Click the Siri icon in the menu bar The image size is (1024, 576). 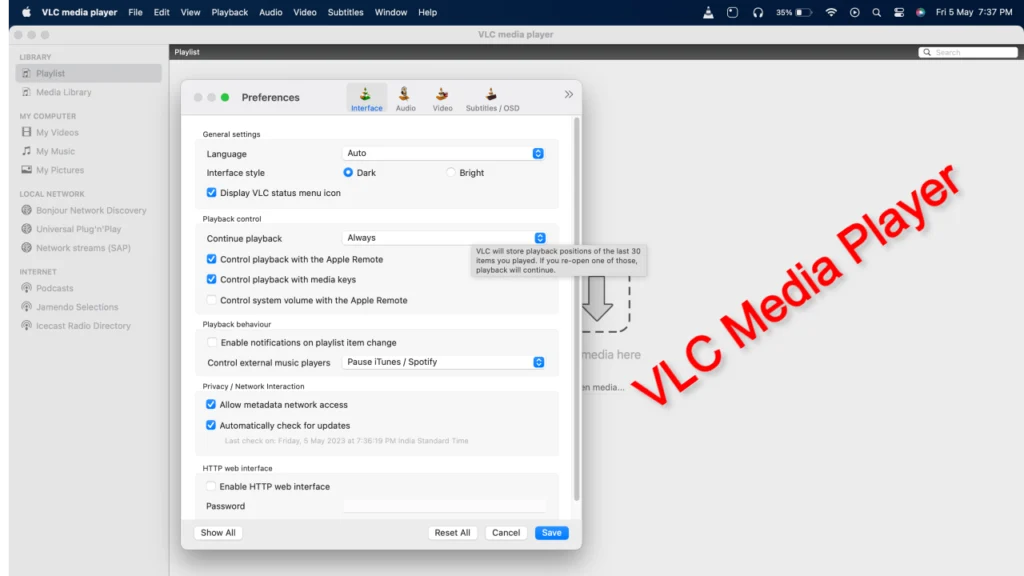click(x=920, y=12)
